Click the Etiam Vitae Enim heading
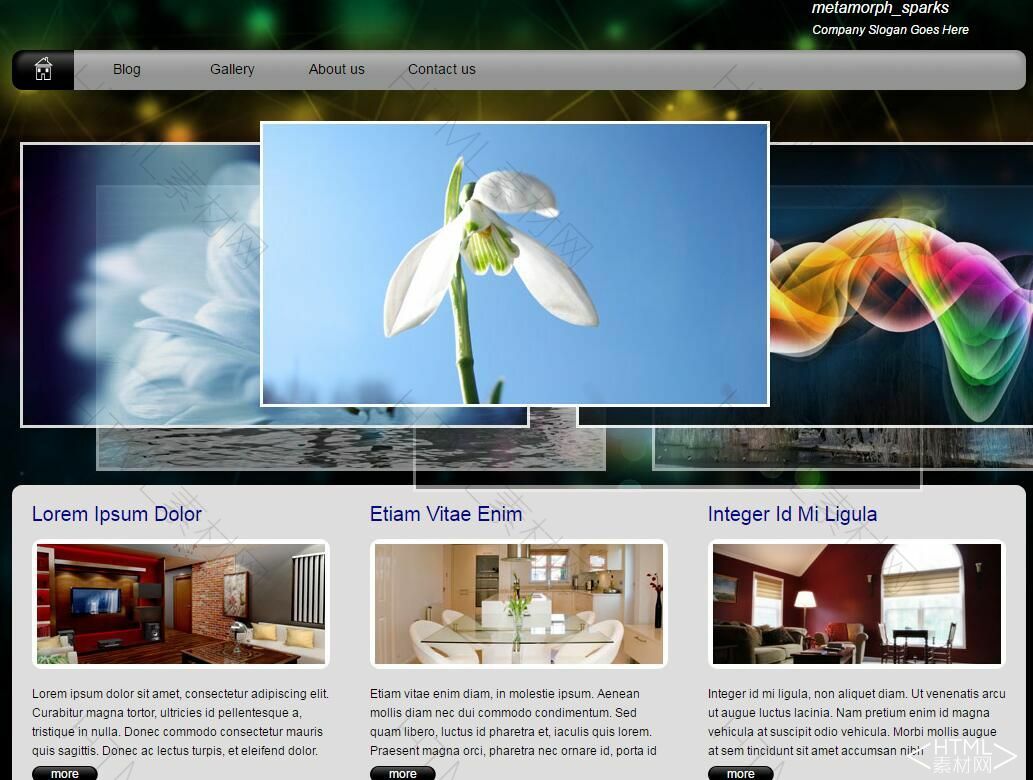 tap(446, 514)
